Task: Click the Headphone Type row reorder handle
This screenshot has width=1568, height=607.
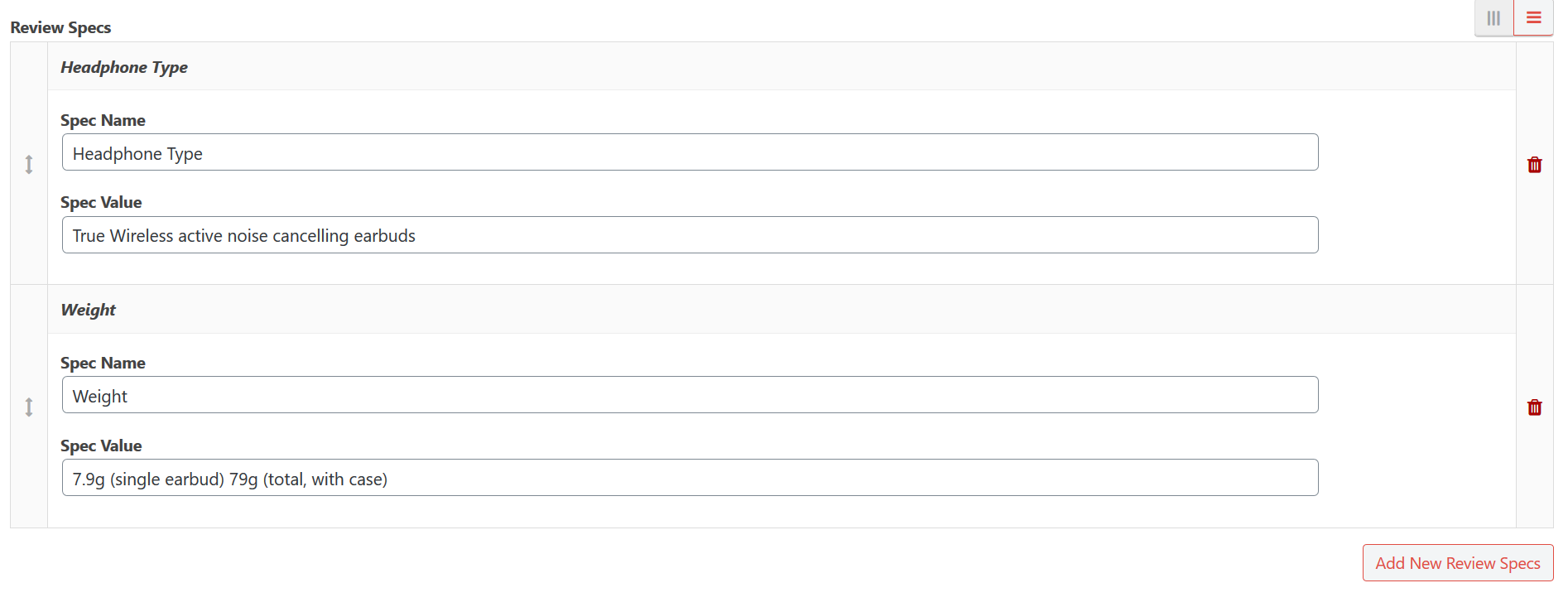Action: pos(29,164)
